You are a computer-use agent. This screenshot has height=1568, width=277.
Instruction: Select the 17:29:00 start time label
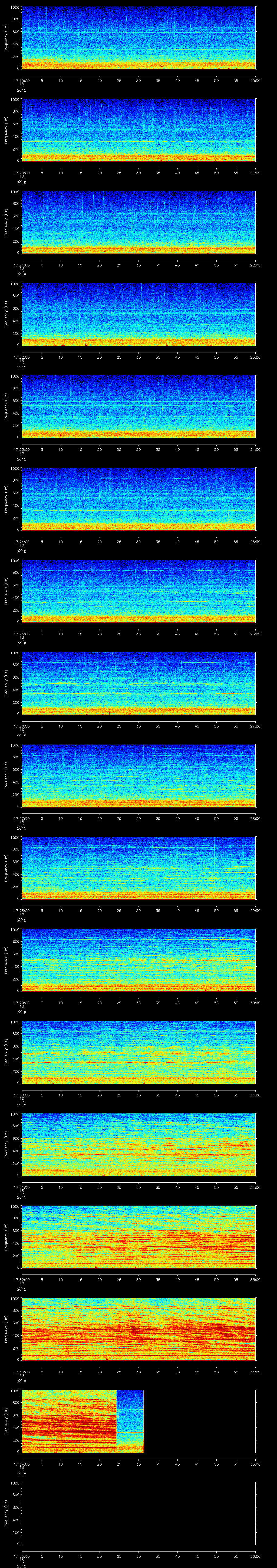pos(21,1003)
